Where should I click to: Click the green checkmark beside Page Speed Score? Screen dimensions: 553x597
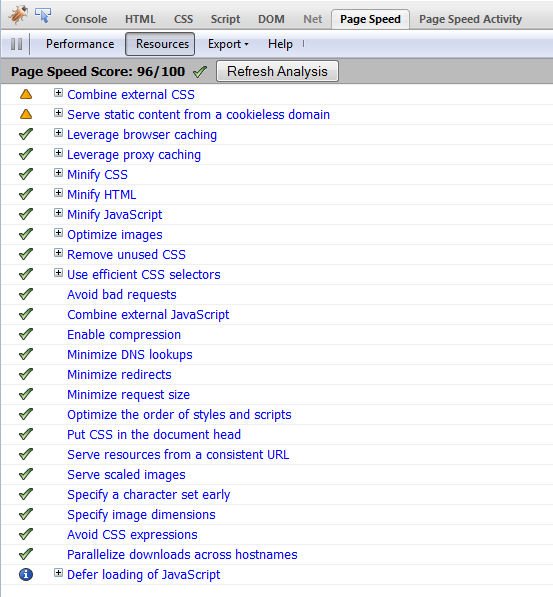pyautogui.click(x=200, y=71)
